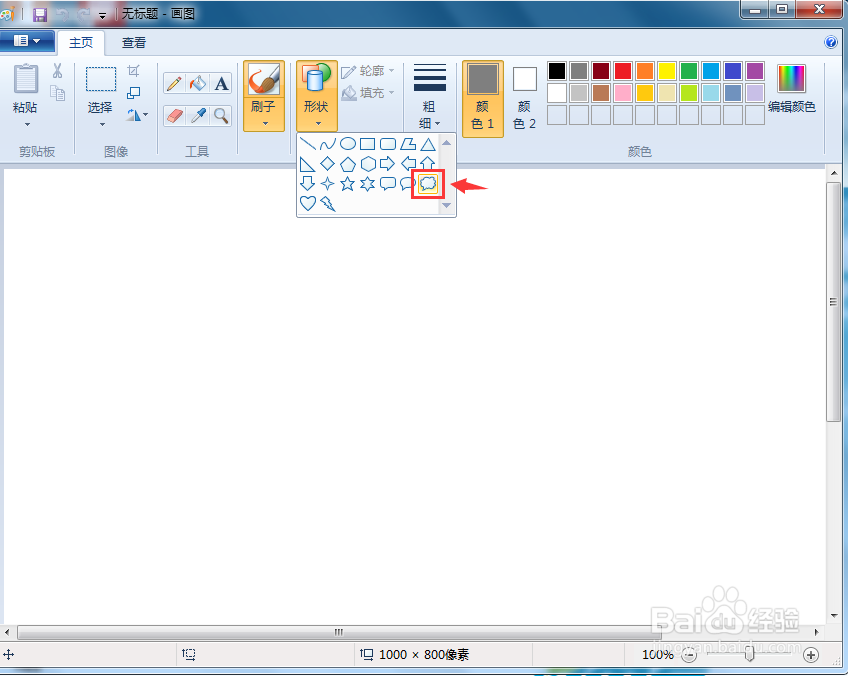Switch to the View (查看) tab
Screen dimensions: 848x676
tap(134, 43)
